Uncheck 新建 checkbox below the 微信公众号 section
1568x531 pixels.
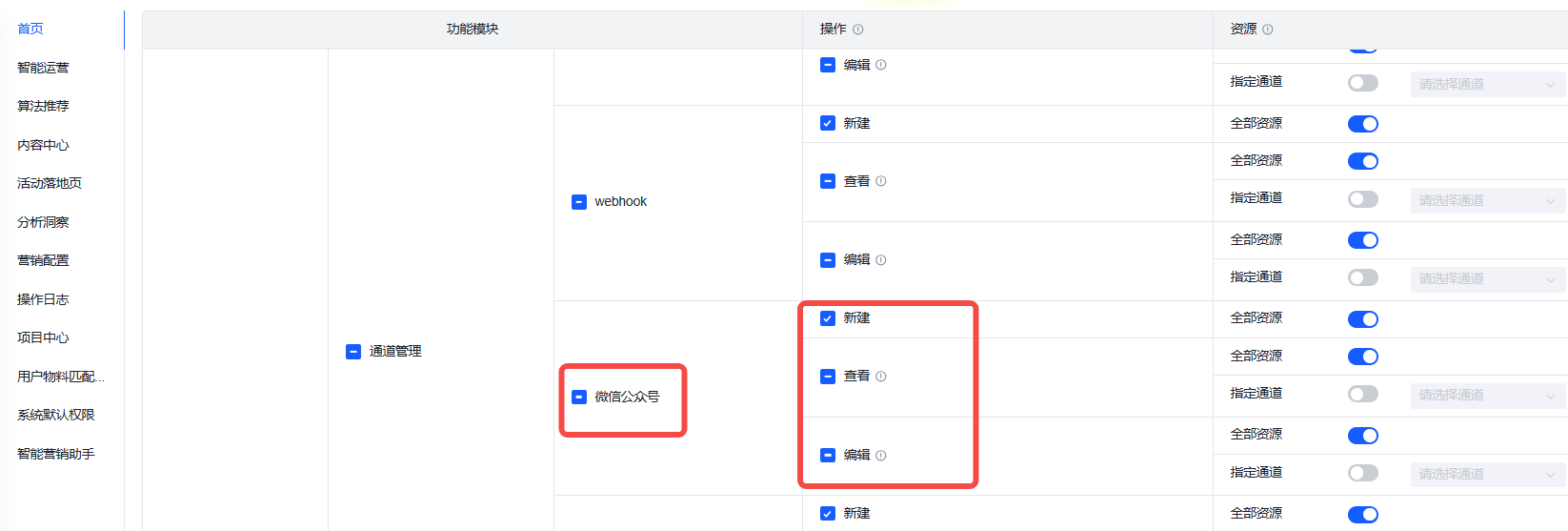[828, 514]
